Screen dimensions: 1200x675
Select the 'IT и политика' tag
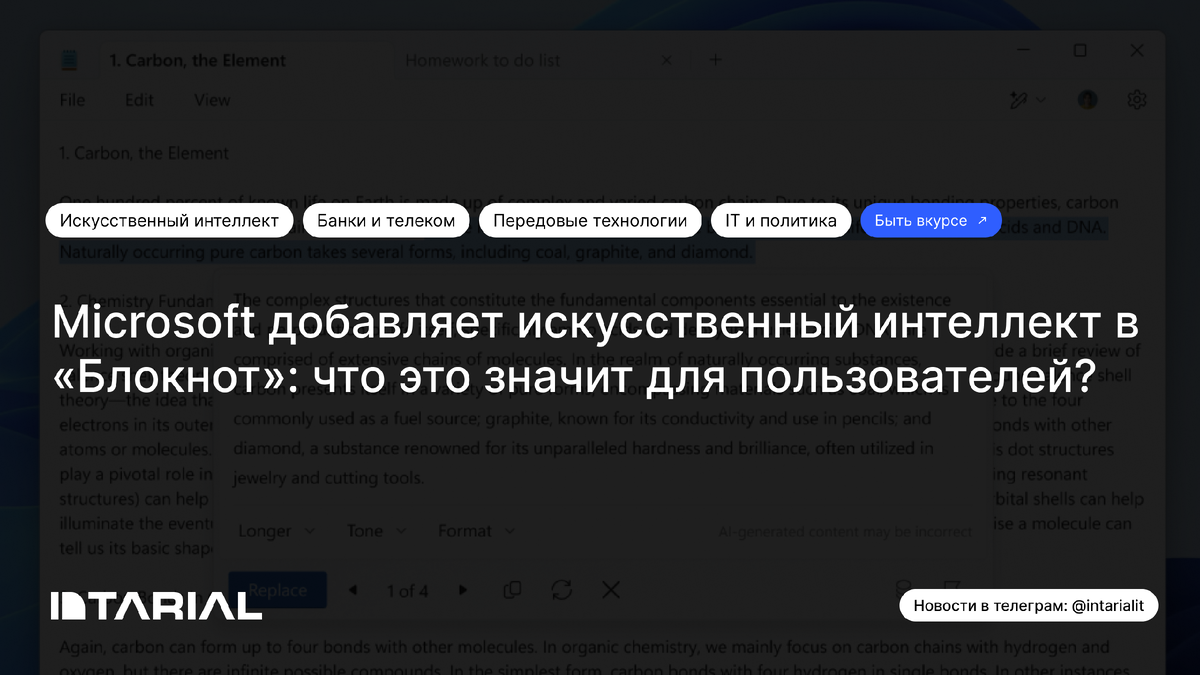[x=781, y=221]
